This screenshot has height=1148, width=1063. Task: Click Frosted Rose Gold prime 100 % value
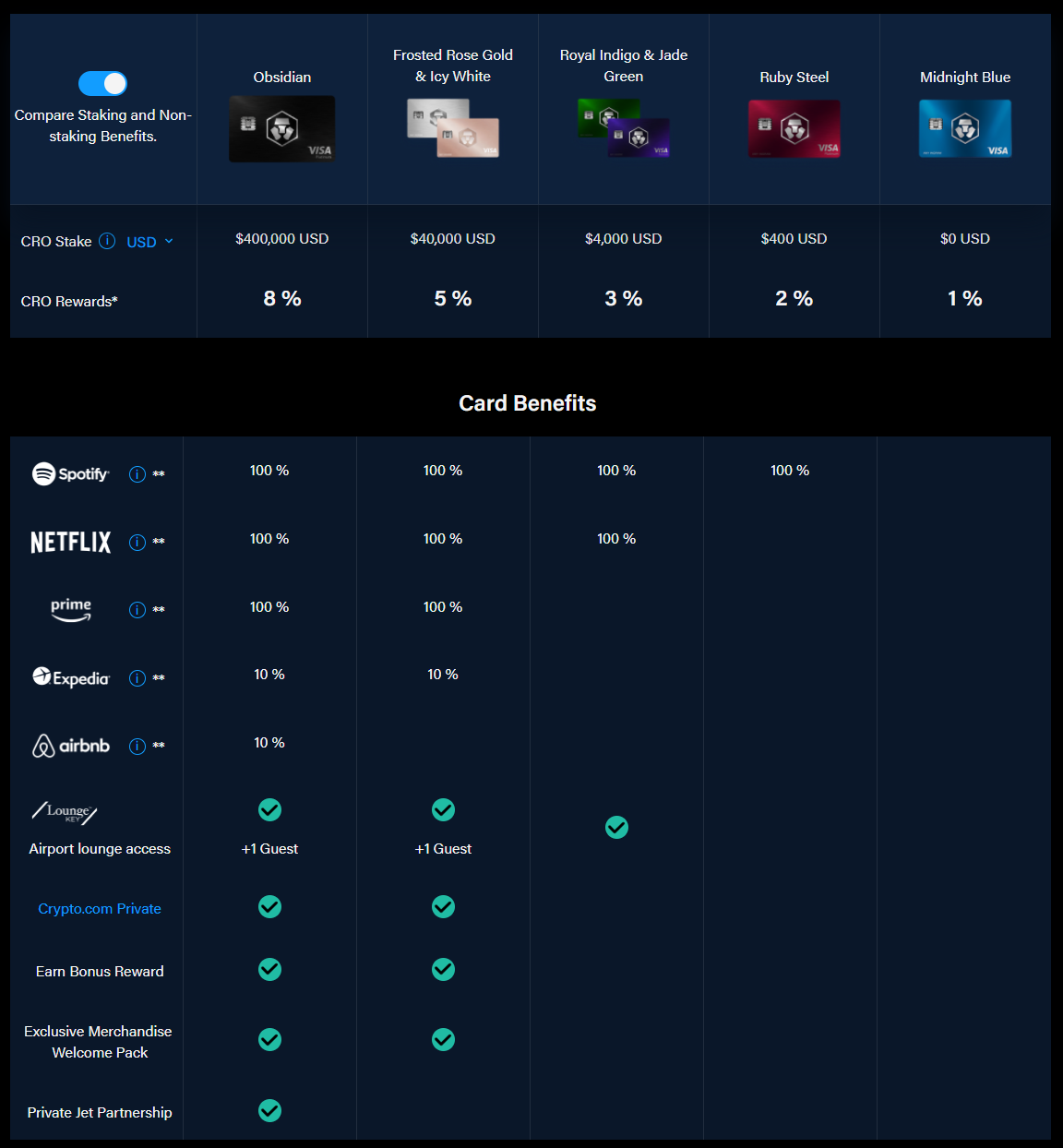click(443, 607)
